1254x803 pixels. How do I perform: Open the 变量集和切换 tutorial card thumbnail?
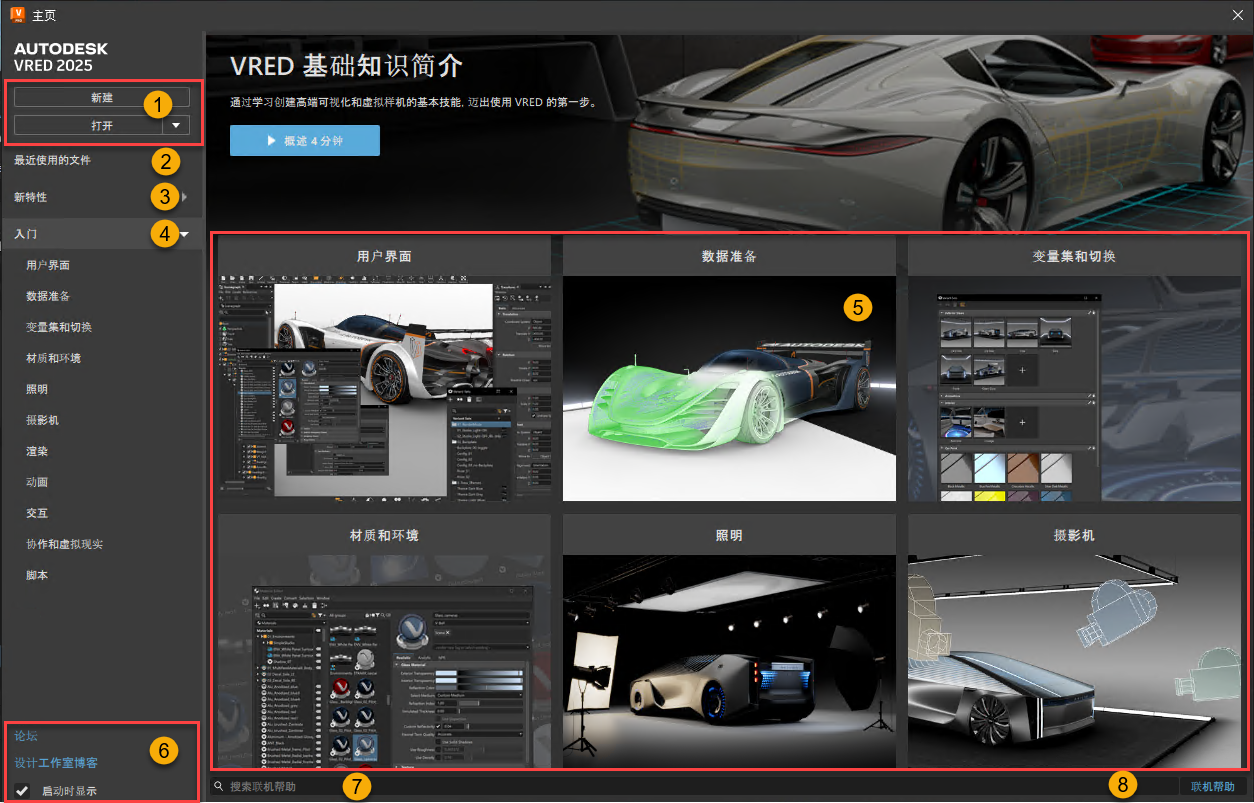tap(1074, 388)
